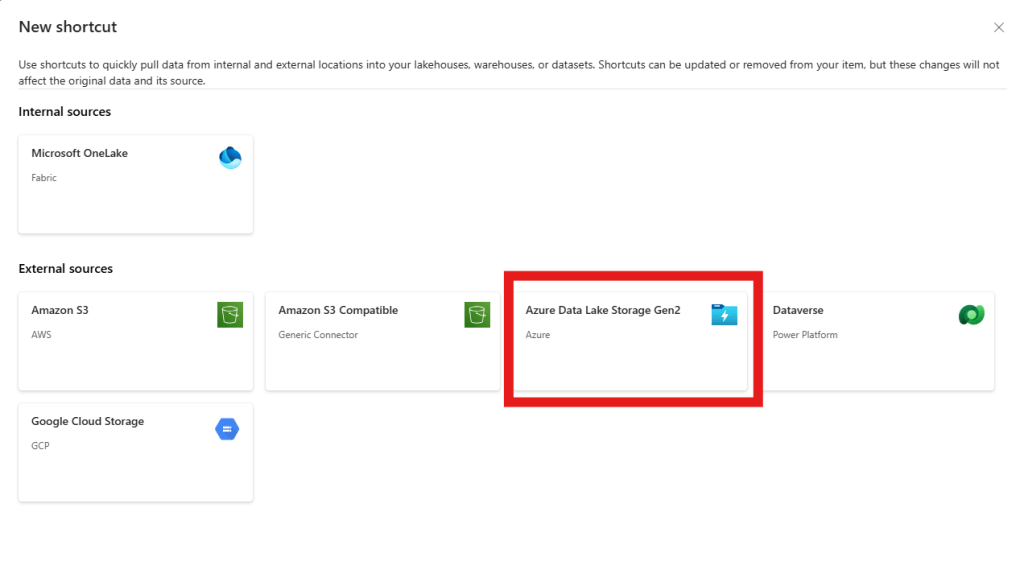The height and width of the screenshot is (578, 1024).
Task: Select the Google Cloud Storage title
Action: [88, 421]
